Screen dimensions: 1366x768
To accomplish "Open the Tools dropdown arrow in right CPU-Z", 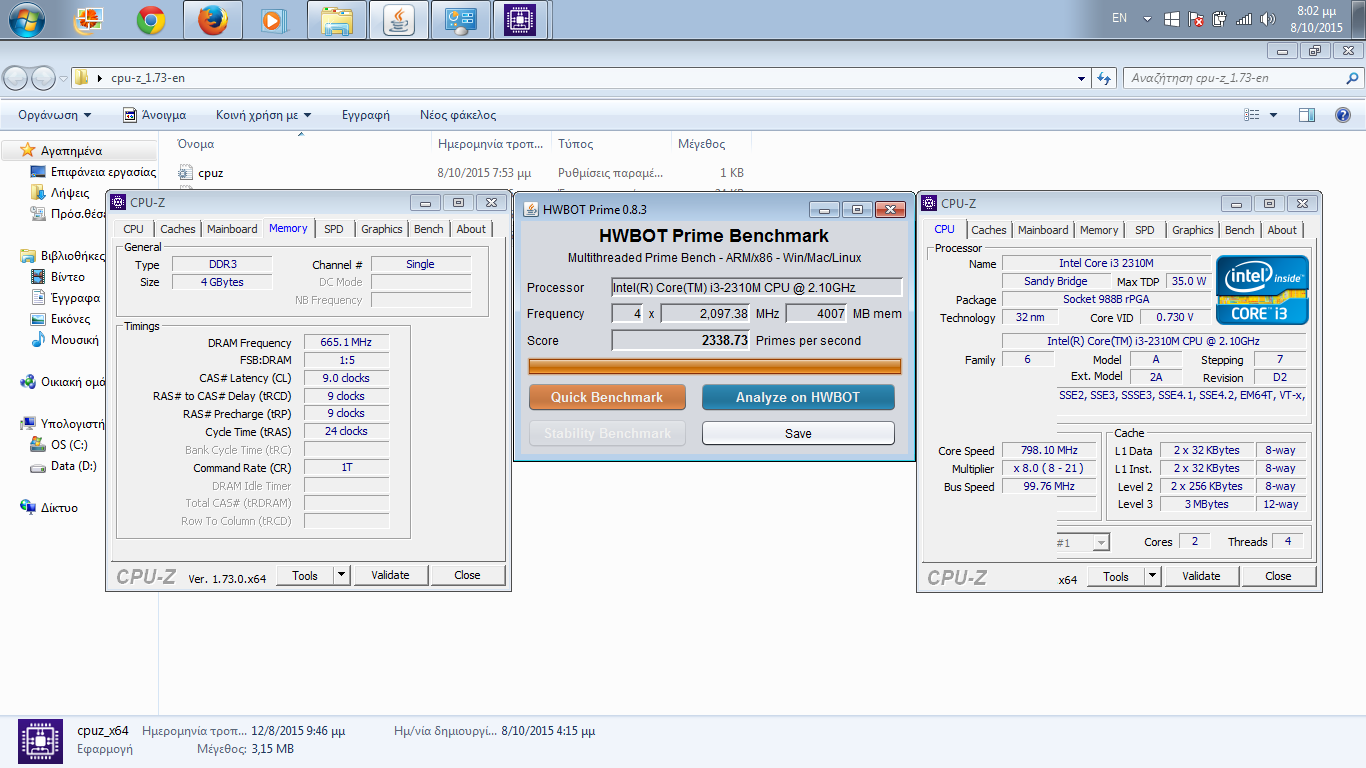I will pos(1152,576).
